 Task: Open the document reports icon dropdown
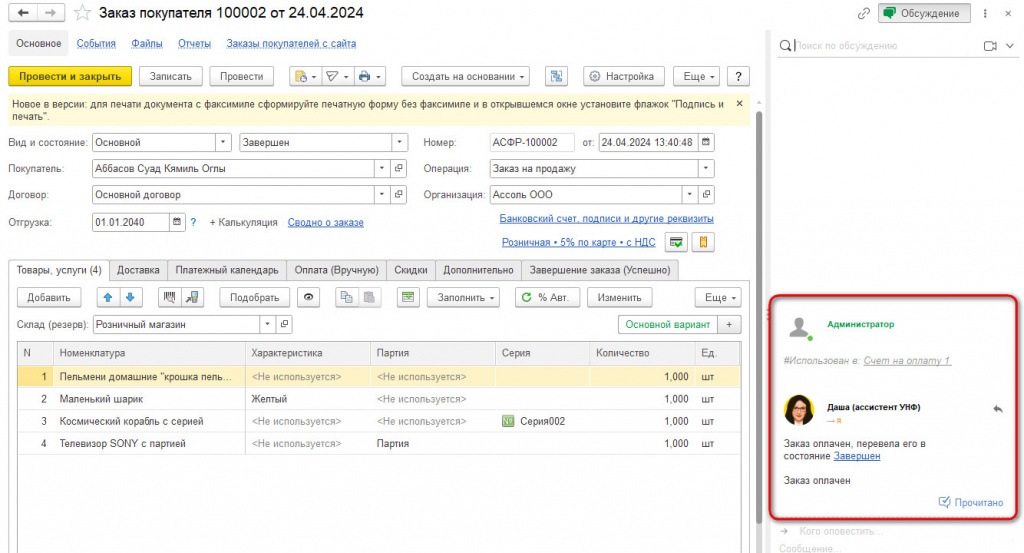[305, 76]
